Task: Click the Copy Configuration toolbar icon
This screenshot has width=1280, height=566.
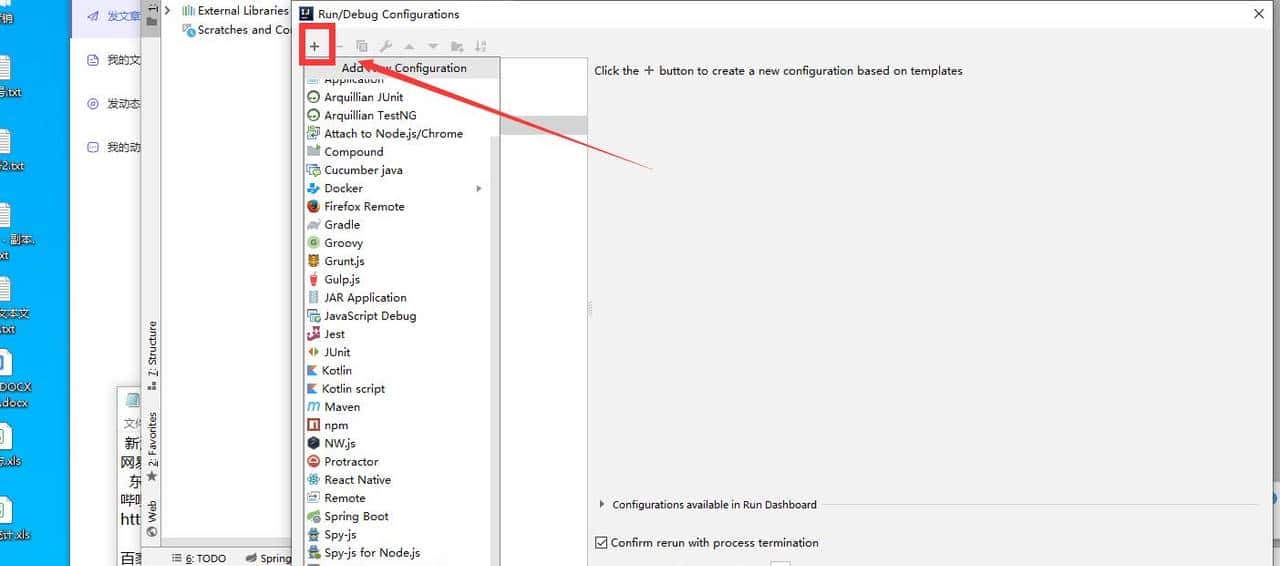Action: 362,46
